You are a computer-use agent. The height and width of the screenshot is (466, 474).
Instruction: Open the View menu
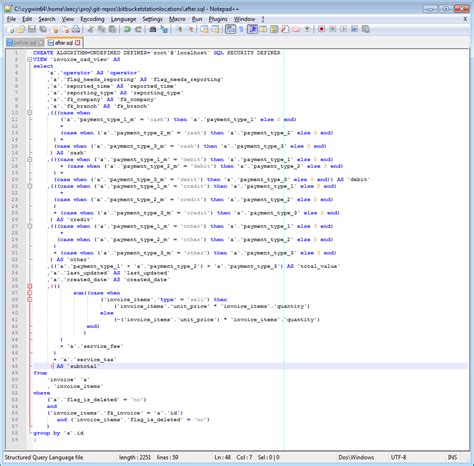click(68, 19)
